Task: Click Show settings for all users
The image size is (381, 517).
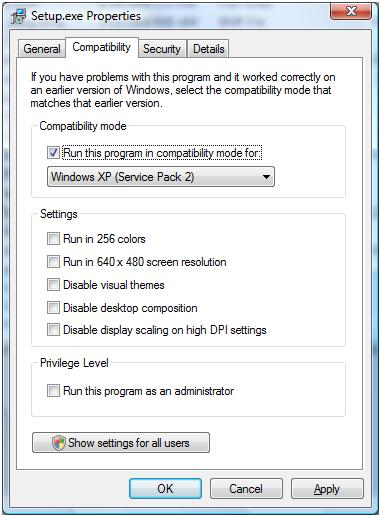Action: click(121, 443)
